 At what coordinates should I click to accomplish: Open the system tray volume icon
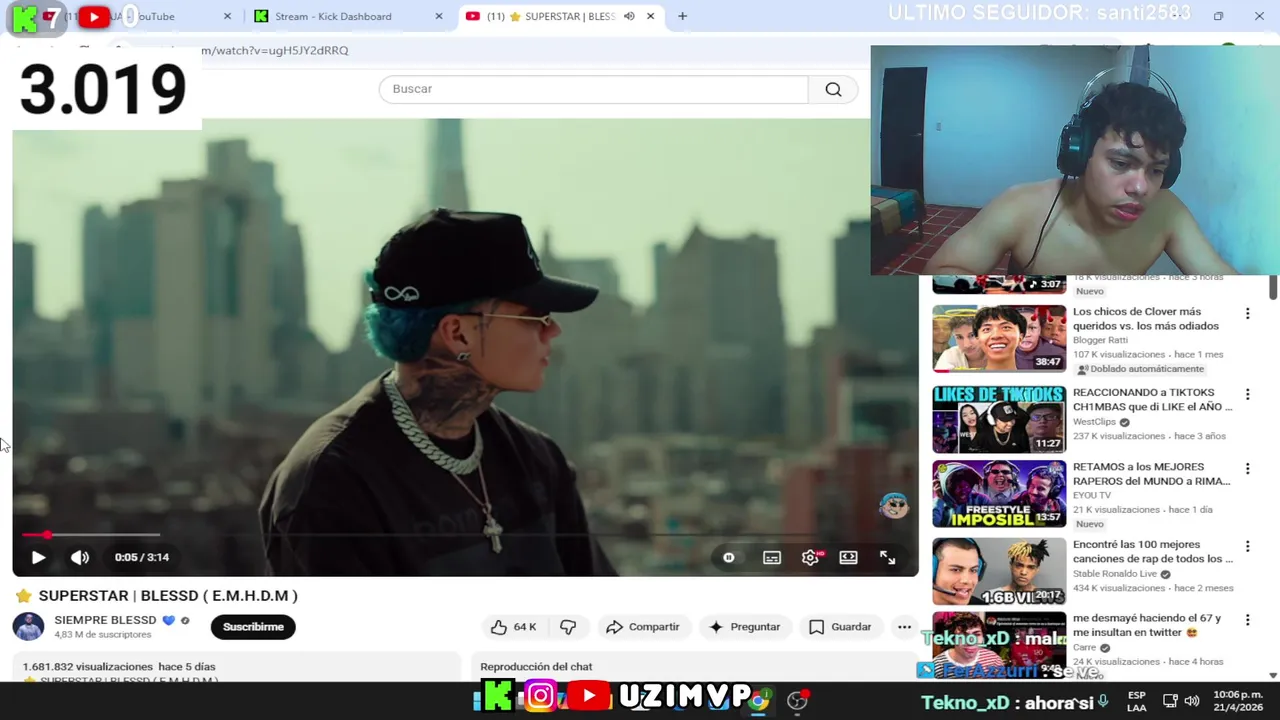(x=1193, y=701)
